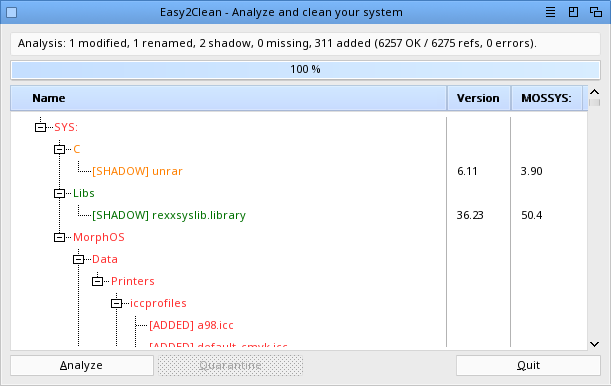Screen dimensions: 611x386
Task: Collapse the Libs folder node
Action: [59, 193]
